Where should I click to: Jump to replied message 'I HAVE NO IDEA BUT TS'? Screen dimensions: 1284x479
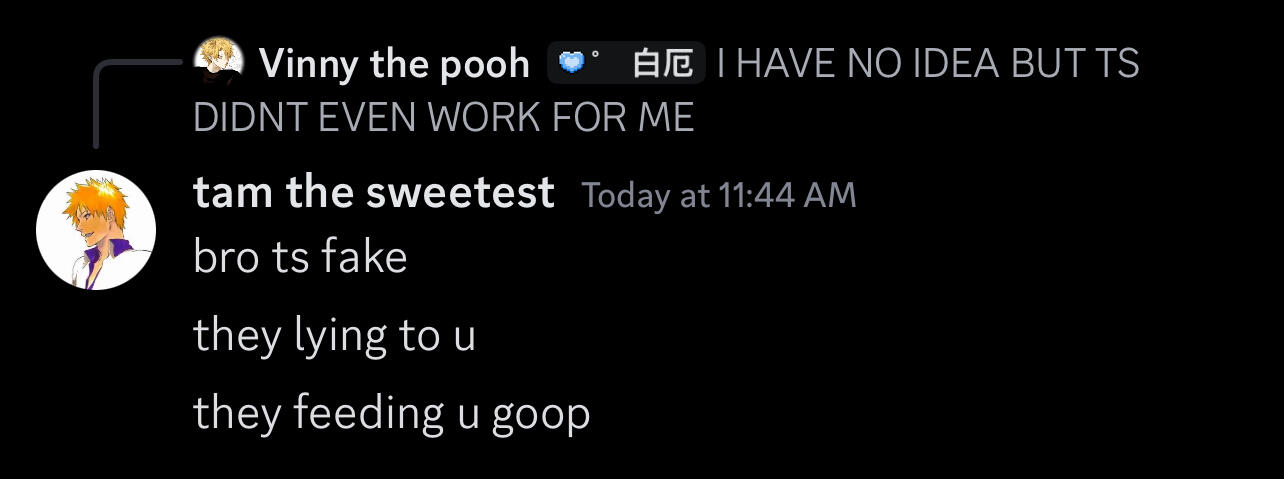[x=929, y=64]
